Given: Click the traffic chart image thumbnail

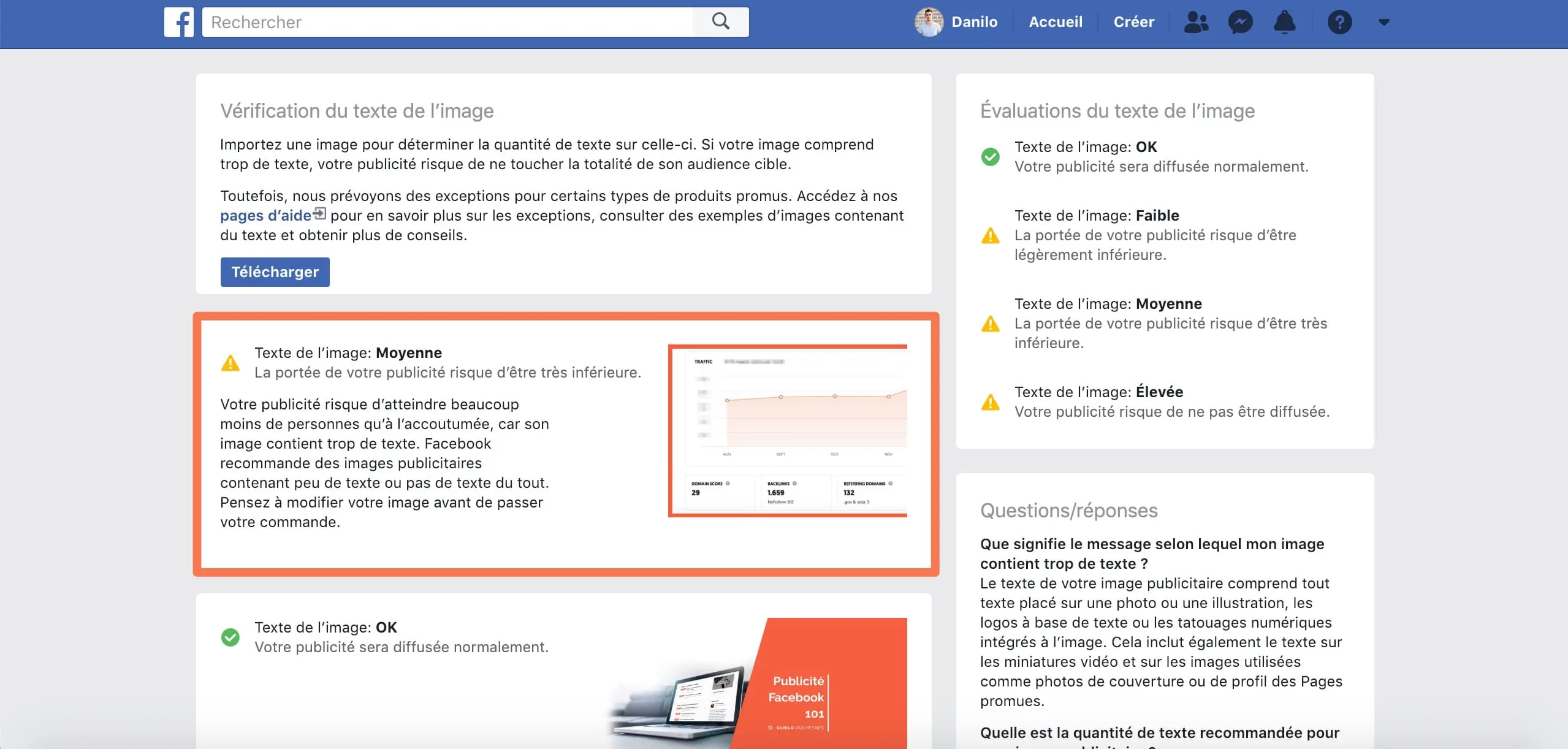Looking at the screenshot, I should pos(788,430).
